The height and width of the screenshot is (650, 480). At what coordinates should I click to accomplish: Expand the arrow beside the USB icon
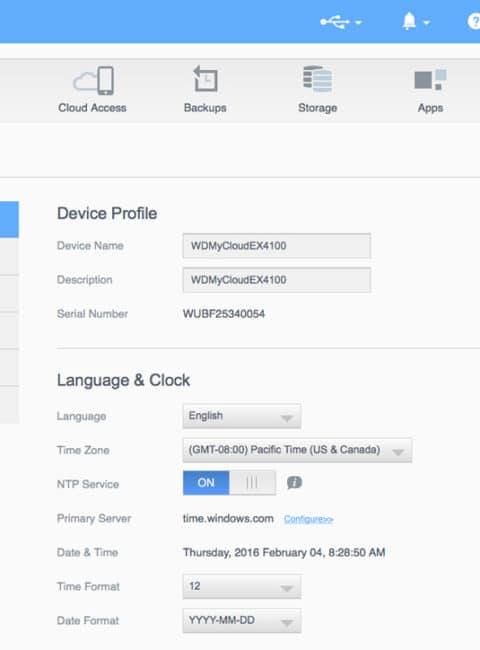[x=358, y=22]
